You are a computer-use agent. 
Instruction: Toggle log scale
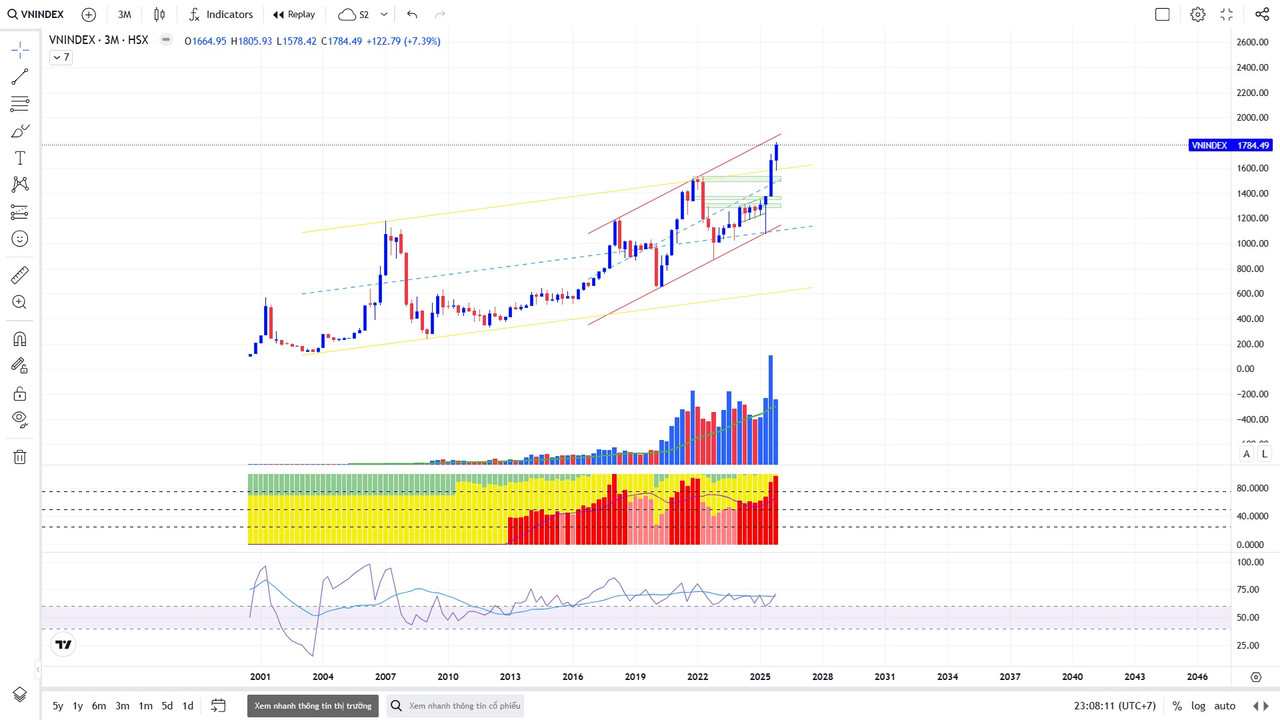coord(1198,706)
